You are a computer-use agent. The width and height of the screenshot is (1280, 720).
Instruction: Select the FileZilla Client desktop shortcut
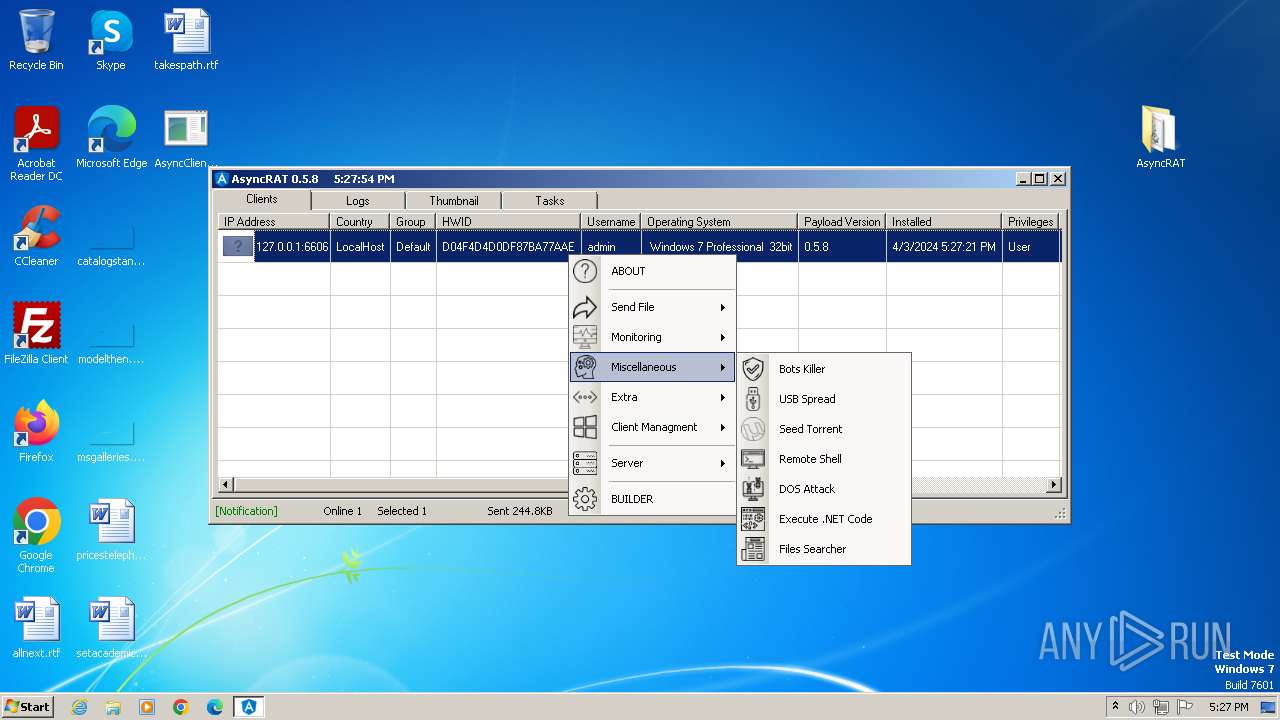tap(36, 334)
